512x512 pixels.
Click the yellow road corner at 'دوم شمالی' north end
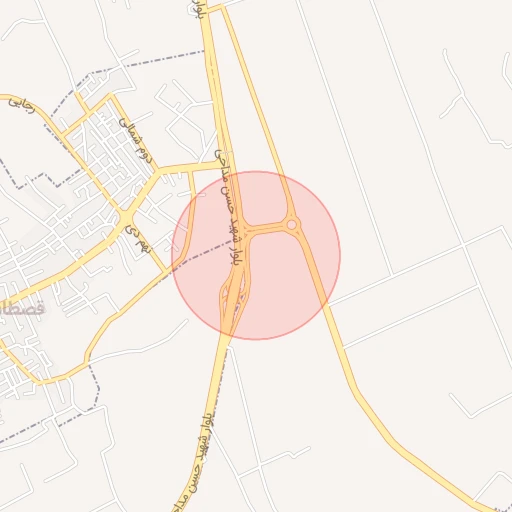pyautogui.click(x=112, y=95)
